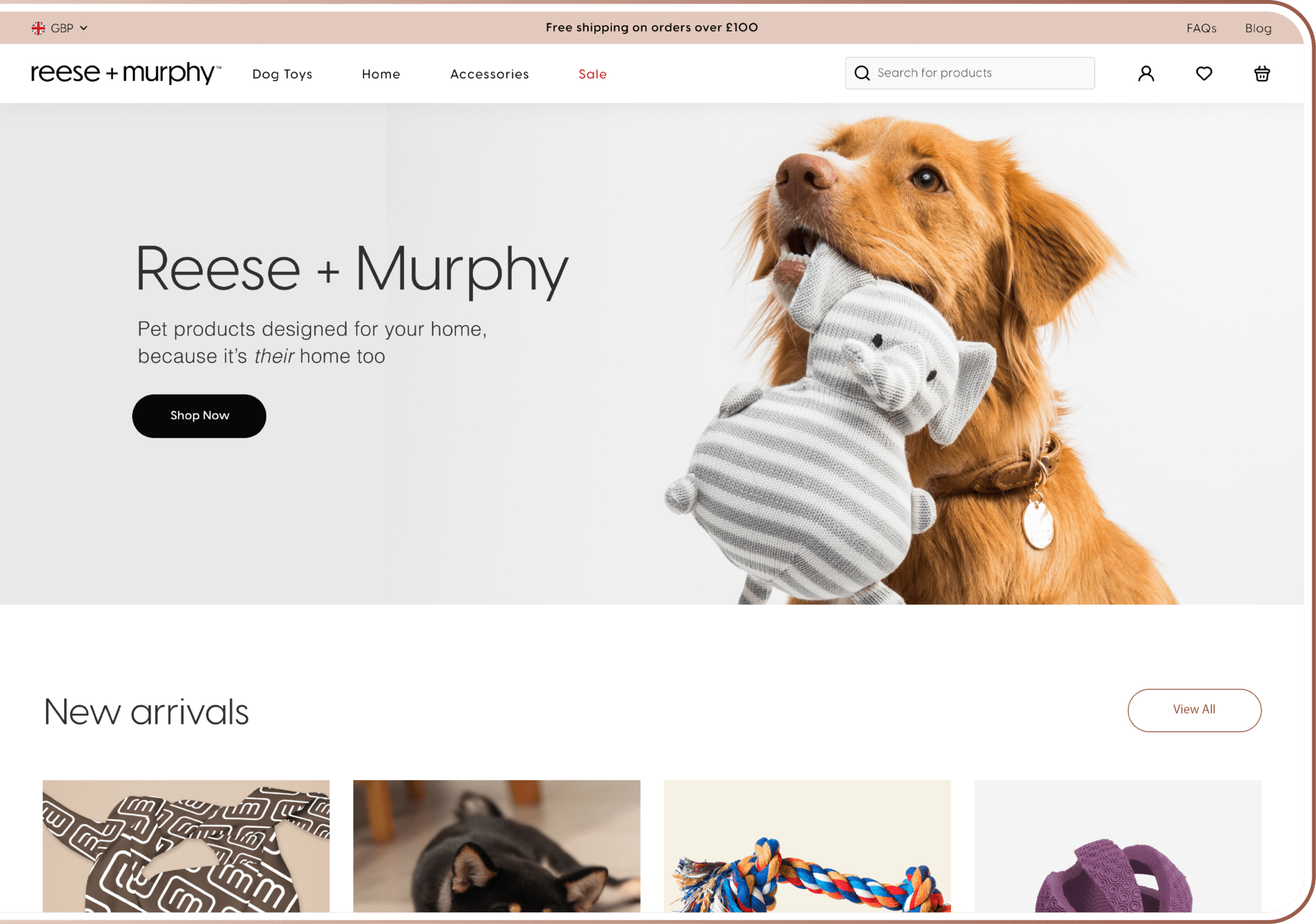Click the reese + murphy logo
This screenshot has width=1316, height=924.
click(x=126, y=73)
